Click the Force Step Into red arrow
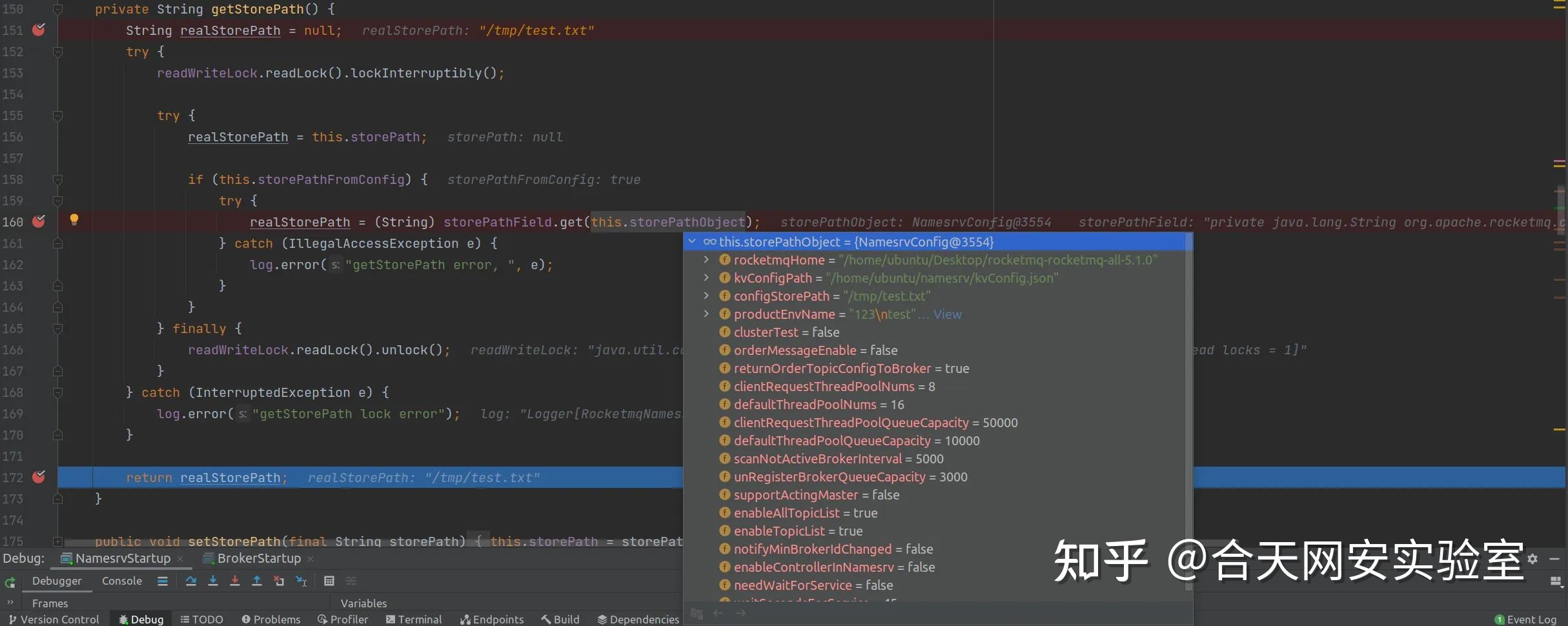Viewport: 1568px width, 626px height. [x=235, y=581]
